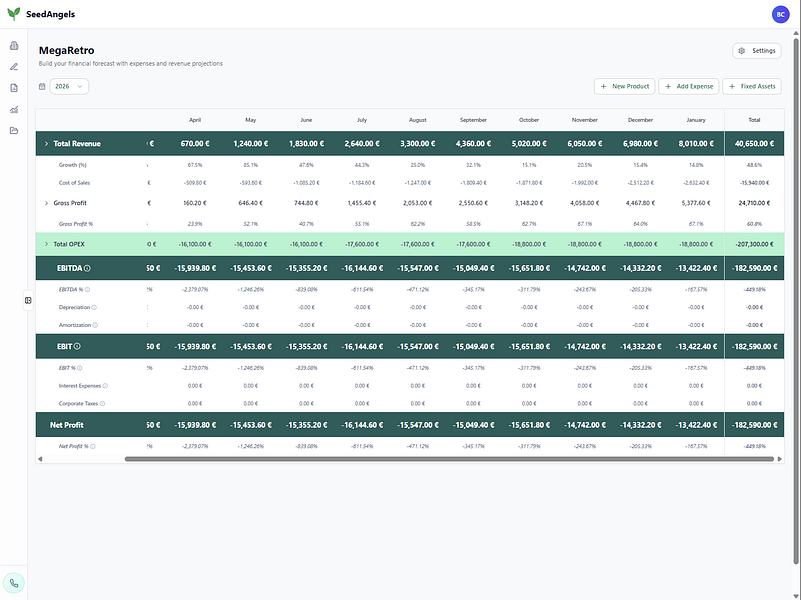
Task: Click October revenue 5,020.00 € cell
Action: pyautogui.click(x=529, y=143)
